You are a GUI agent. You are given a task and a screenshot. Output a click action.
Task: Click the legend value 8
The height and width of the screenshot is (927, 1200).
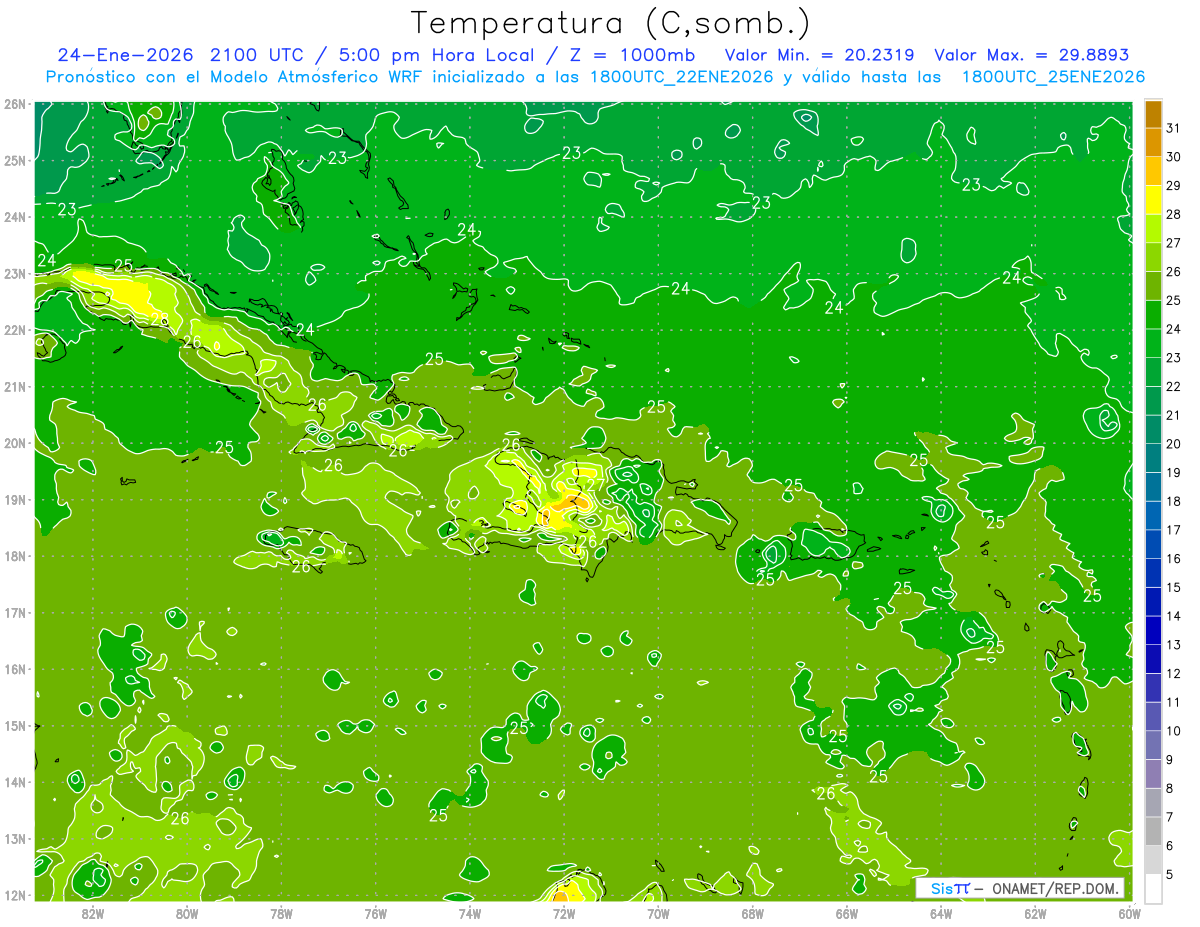coord(1170,788)
